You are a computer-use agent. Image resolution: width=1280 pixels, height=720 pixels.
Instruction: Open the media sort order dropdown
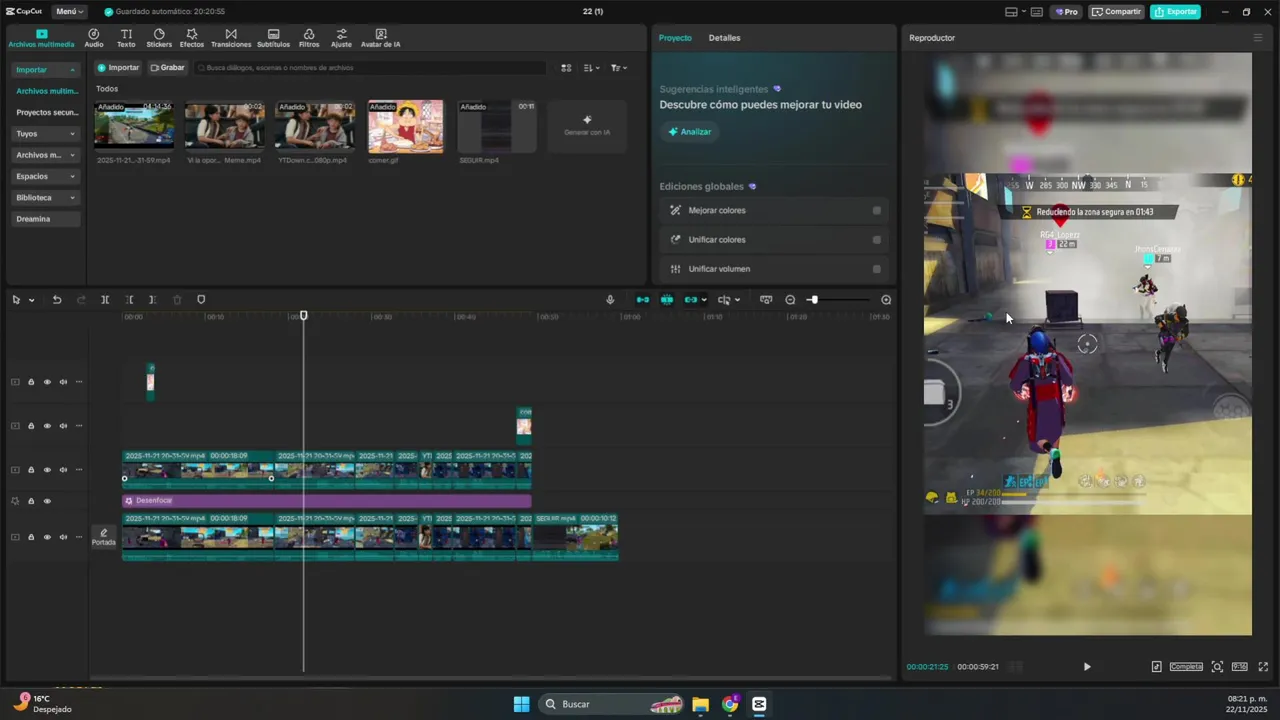click(x=592, y=68)
